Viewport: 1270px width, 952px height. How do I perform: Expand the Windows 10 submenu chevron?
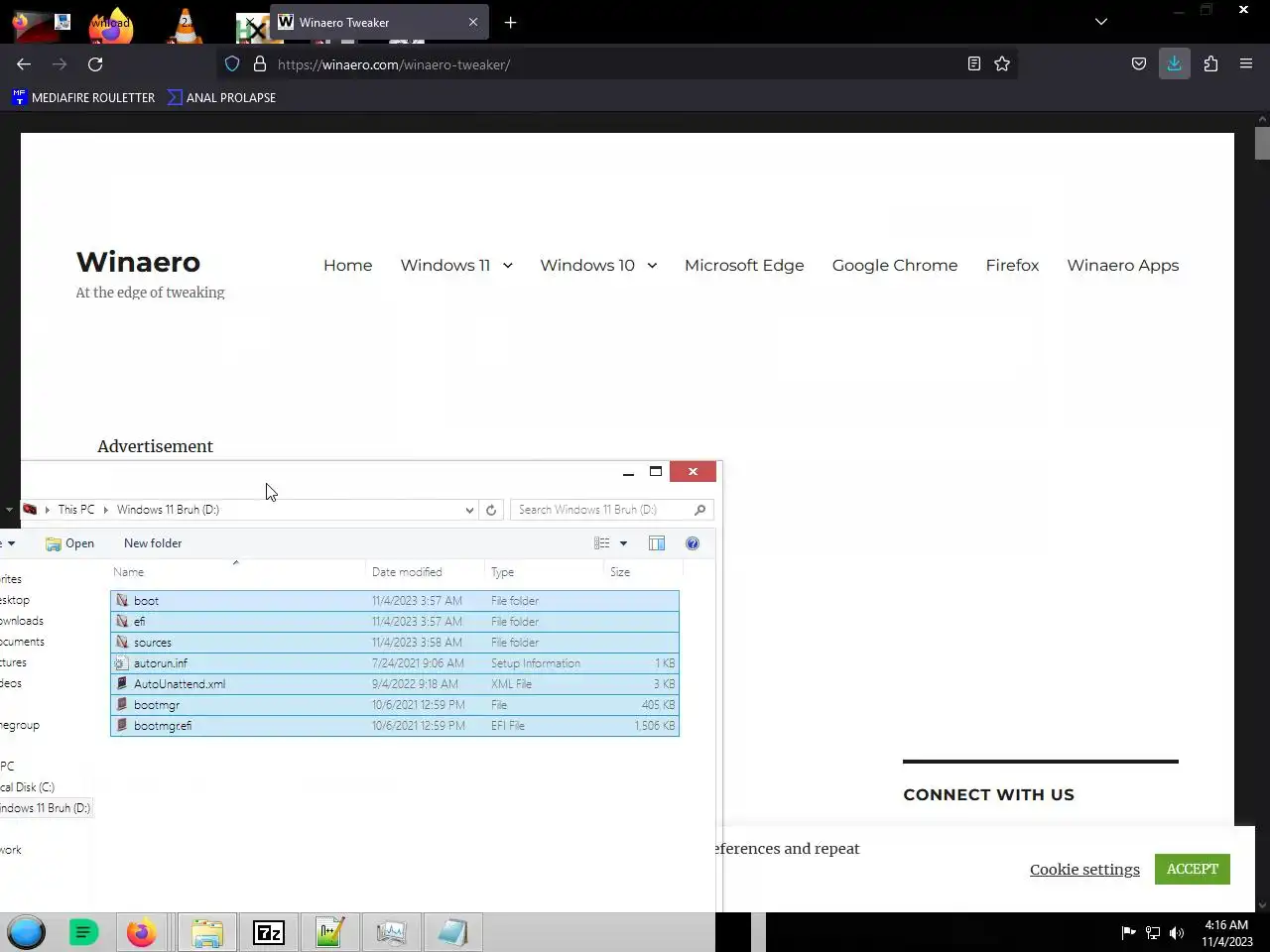652,266
